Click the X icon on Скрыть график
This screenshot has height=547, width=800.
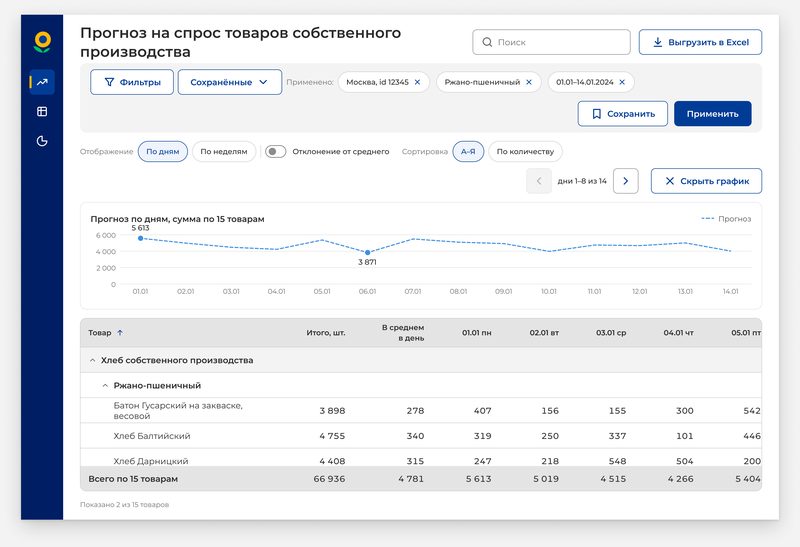[670, 181]
